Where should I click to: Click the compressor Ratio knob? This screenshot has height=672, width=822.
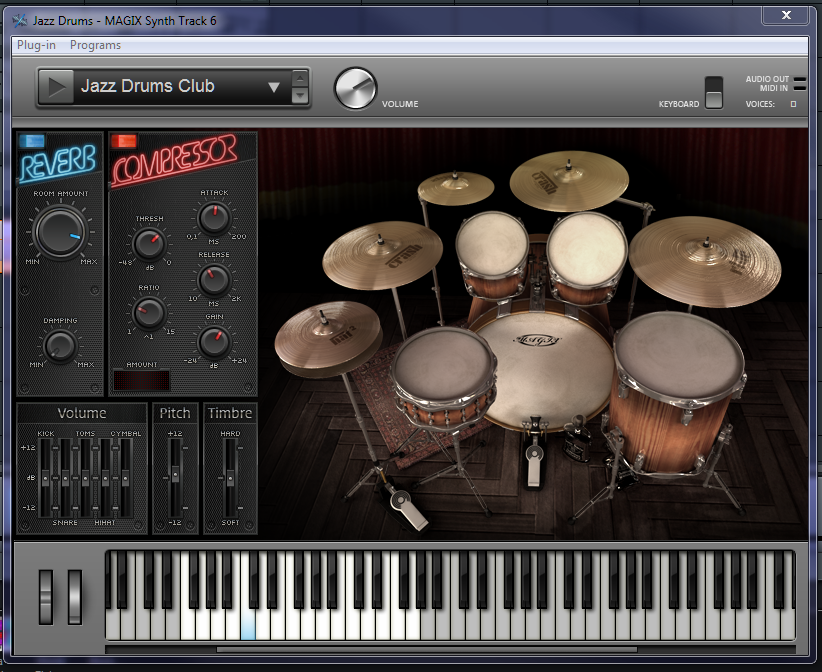[x=149, y=312]
